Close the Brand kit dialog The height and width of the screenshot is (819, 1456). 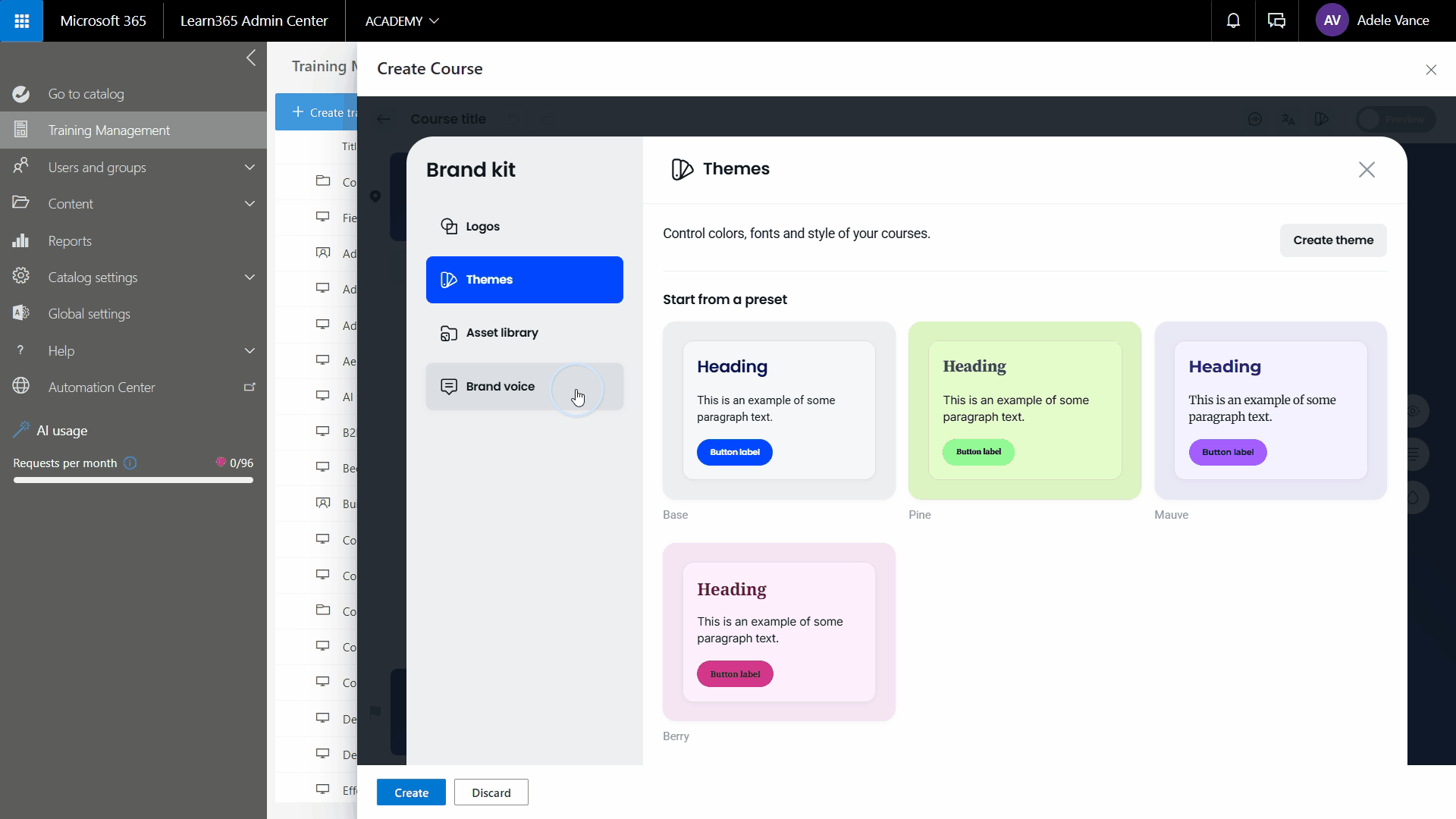1367,170
